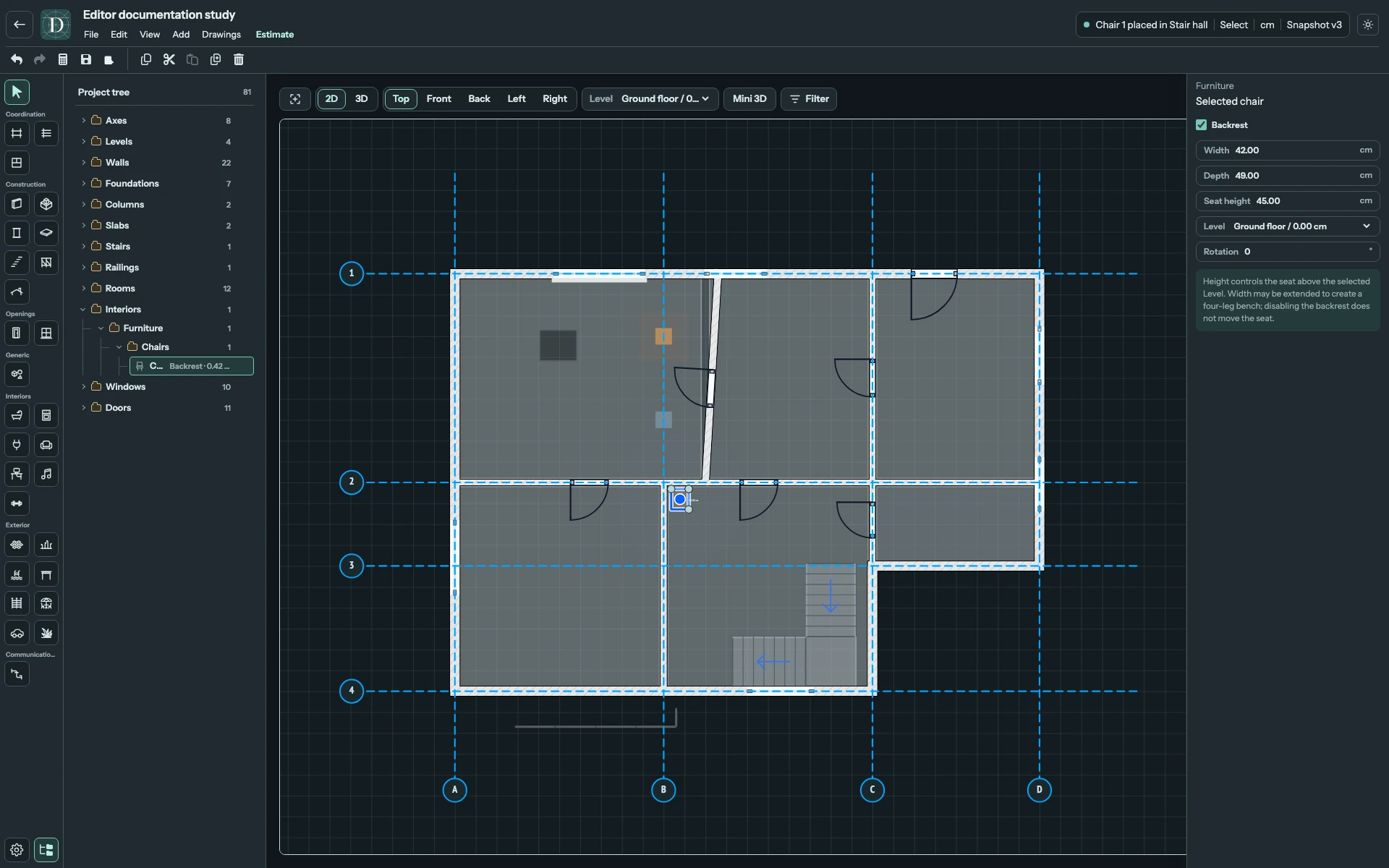The width and height of the screenshot is (1389, 868).
Task: Toggle the Mini 3D preview
Action: (x=749, y=99)
